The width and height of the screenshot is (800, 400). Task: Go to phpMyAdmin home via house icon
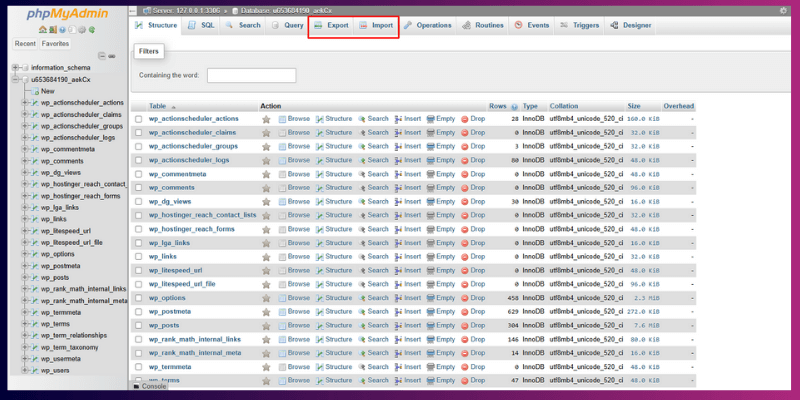click(x=43, y=30)
